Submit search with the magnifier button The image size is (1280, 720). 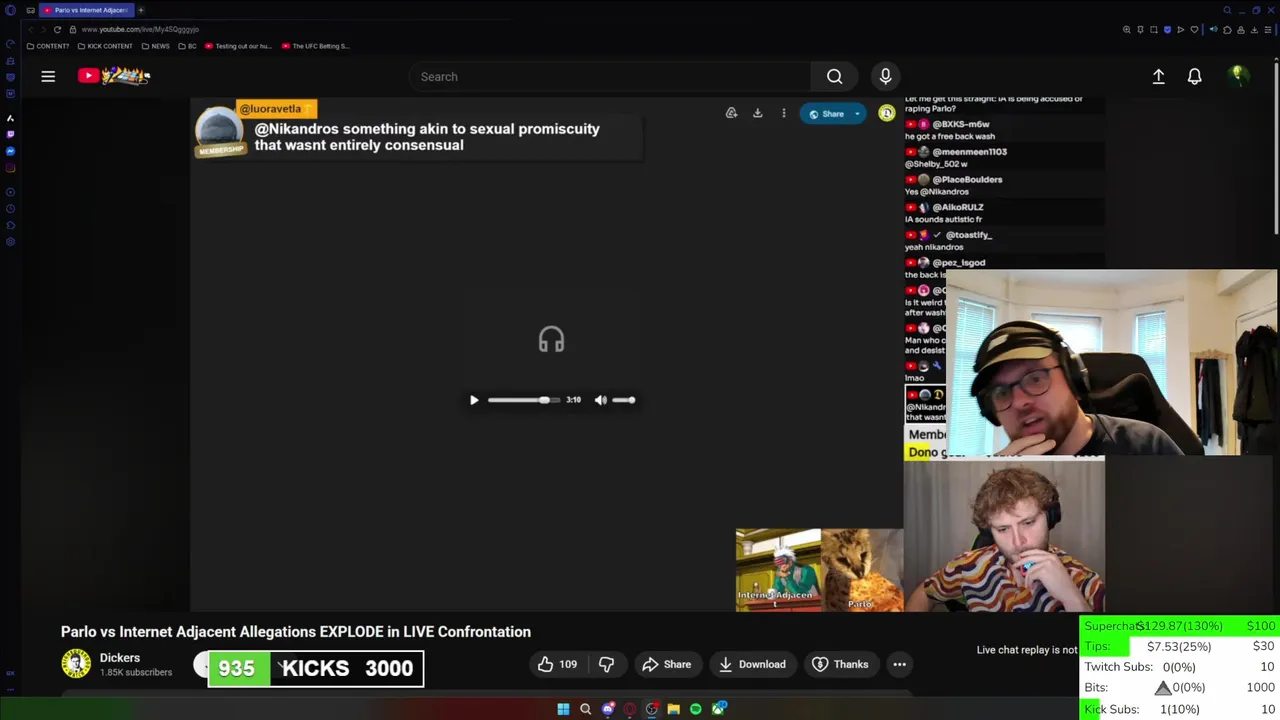point(834,76)
